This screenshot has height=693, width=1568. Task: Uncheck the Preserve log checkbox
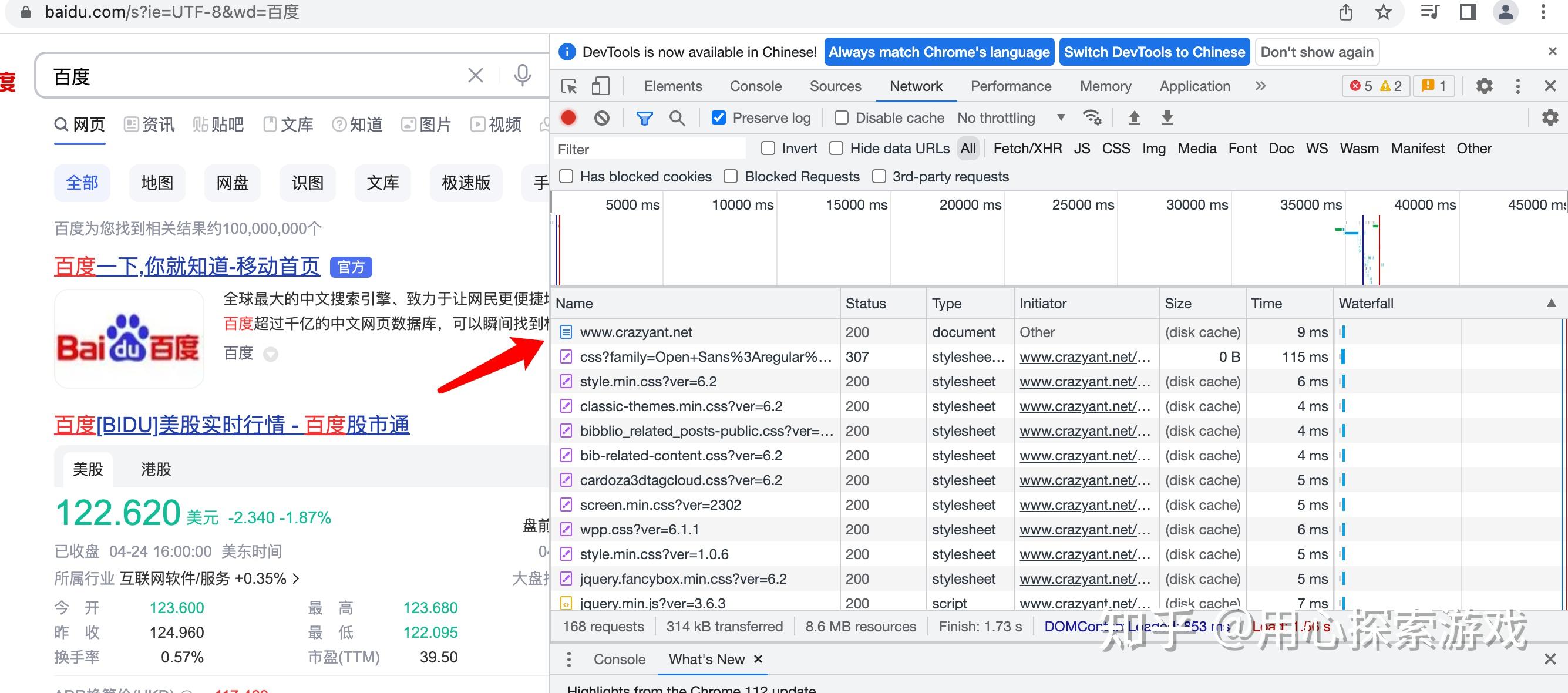click(719, 117)
